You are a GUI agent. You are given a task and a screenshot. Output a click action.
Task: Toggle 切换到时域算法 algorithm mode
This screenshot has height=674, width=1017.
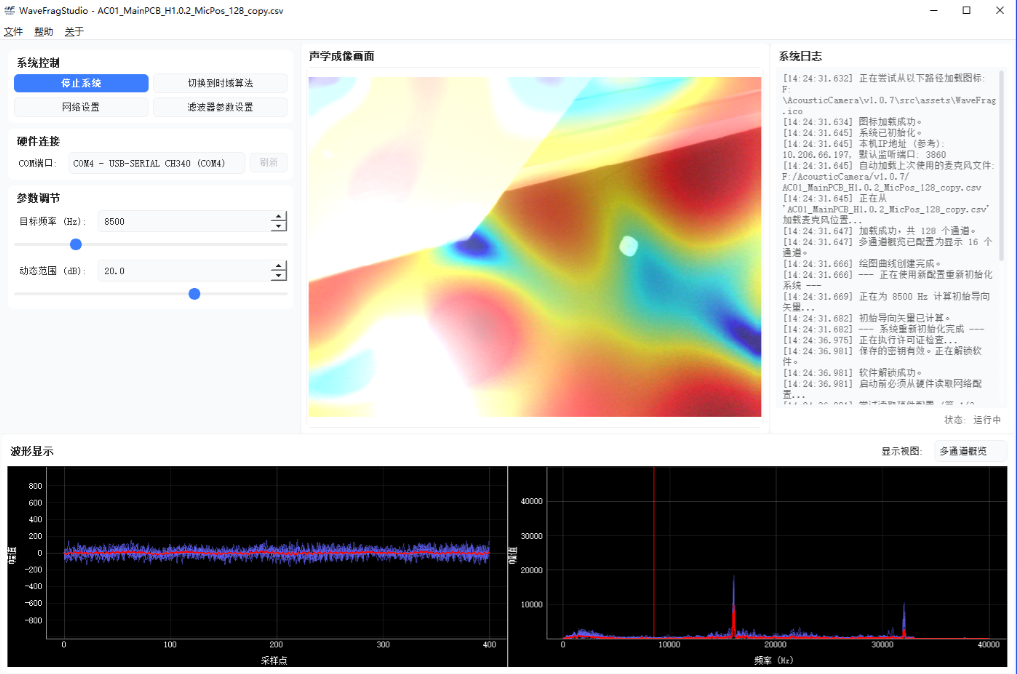220,83
